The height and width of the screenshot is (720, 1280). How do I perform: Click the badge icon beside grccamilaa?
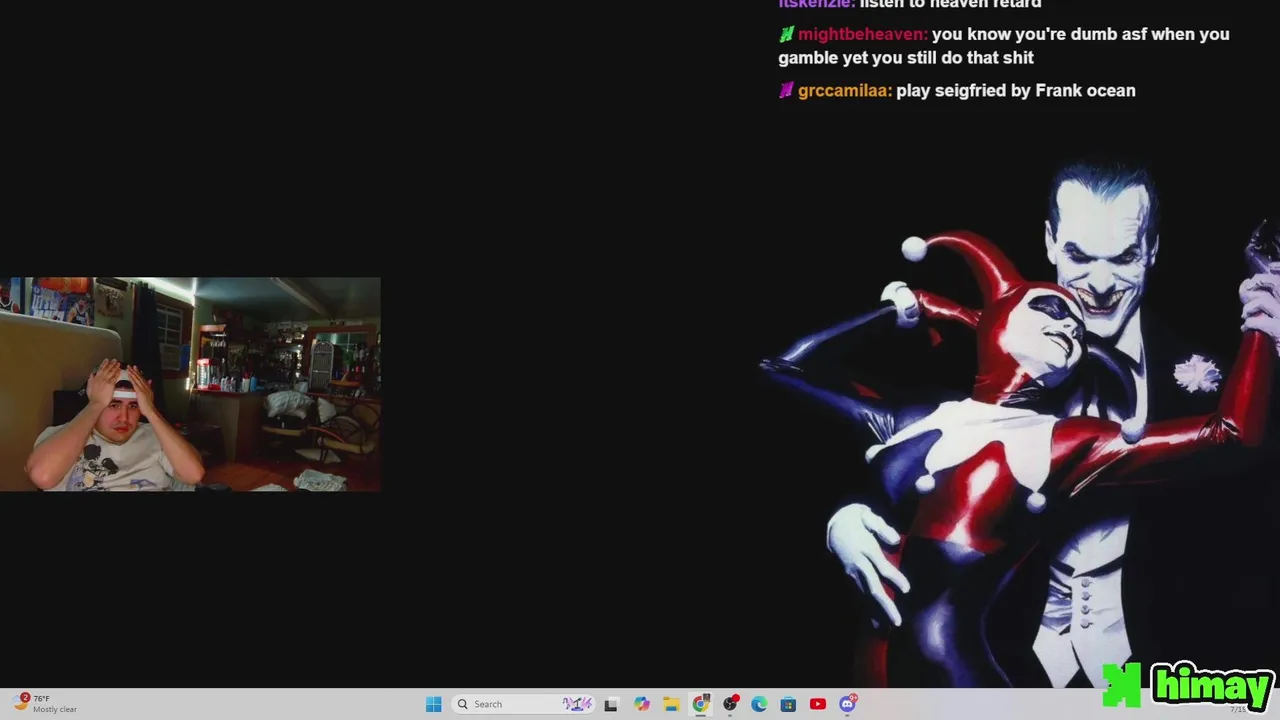(x=786, y=91)
